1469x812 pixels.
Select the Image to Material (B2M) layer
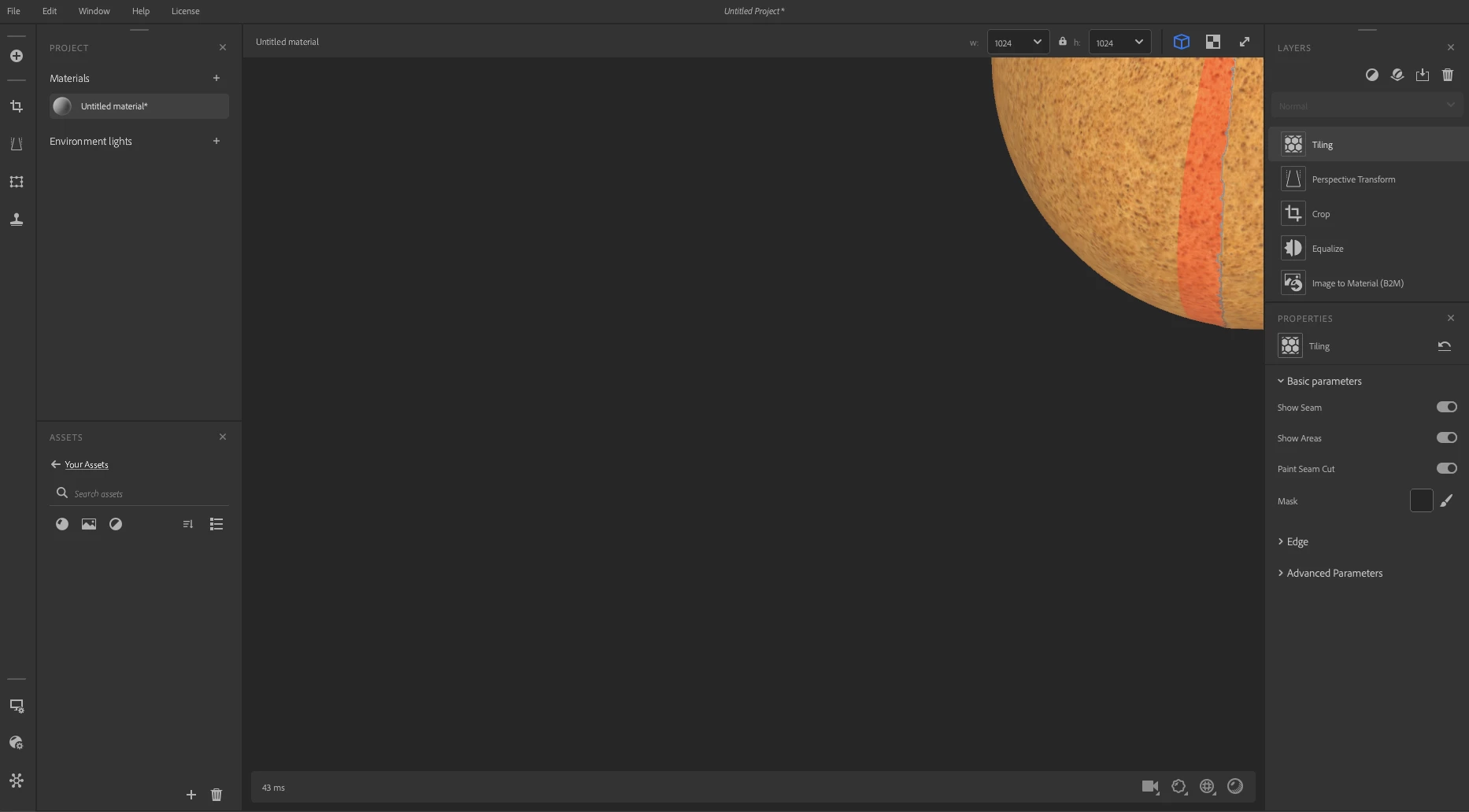click(x=1367, y=283)
